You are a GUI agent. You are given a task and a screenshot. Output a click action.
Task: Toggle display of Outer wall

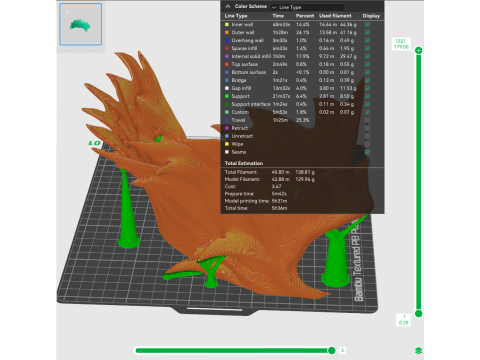coord(367,32)
